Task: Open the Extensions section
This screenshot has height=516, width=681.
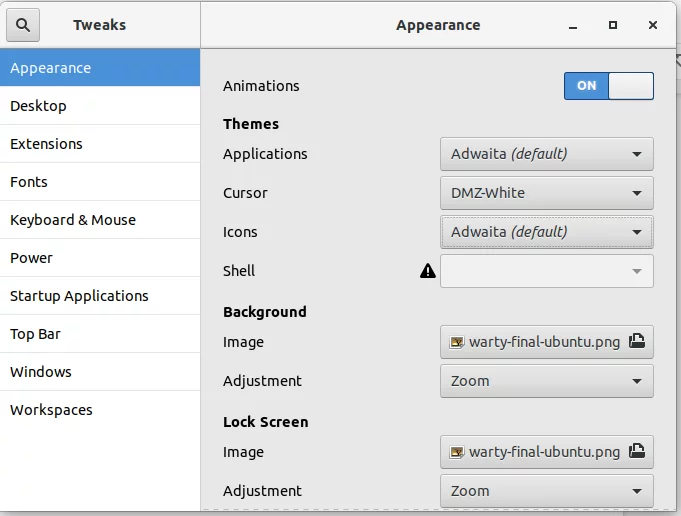Action: coord(46,144)
